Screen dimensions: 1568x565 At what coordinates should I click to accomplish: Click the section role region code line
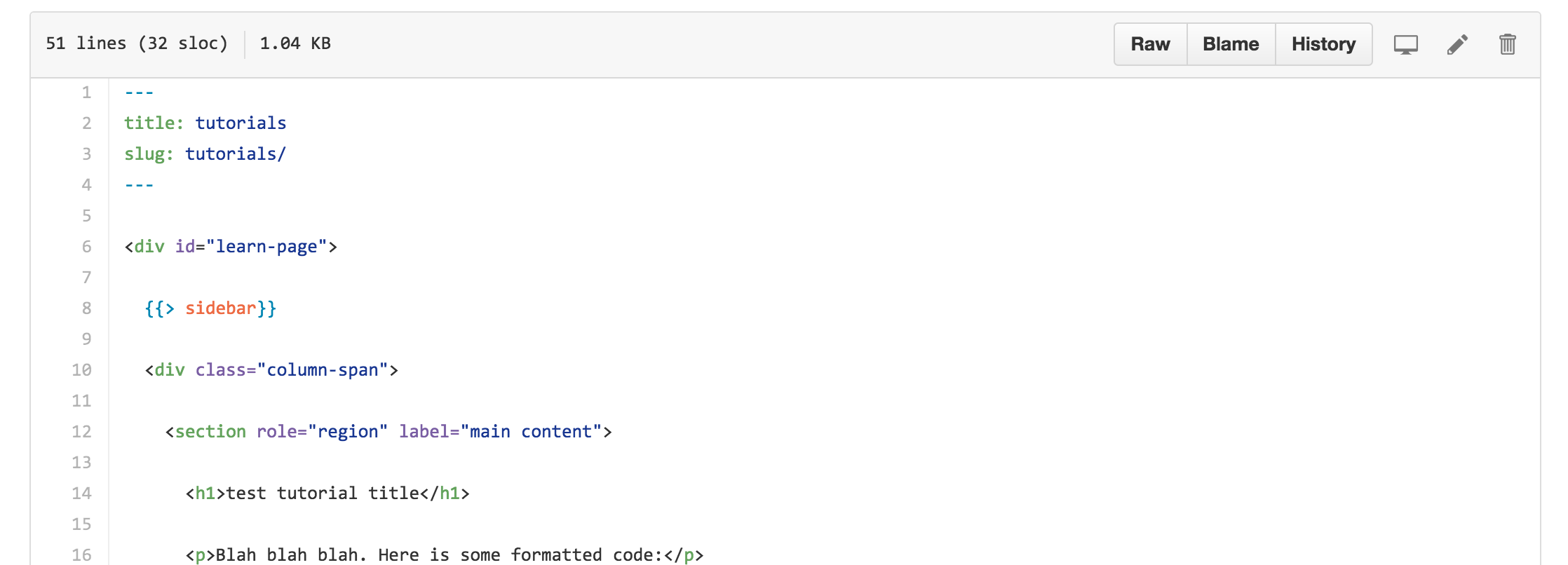click(x=388, y=432)
